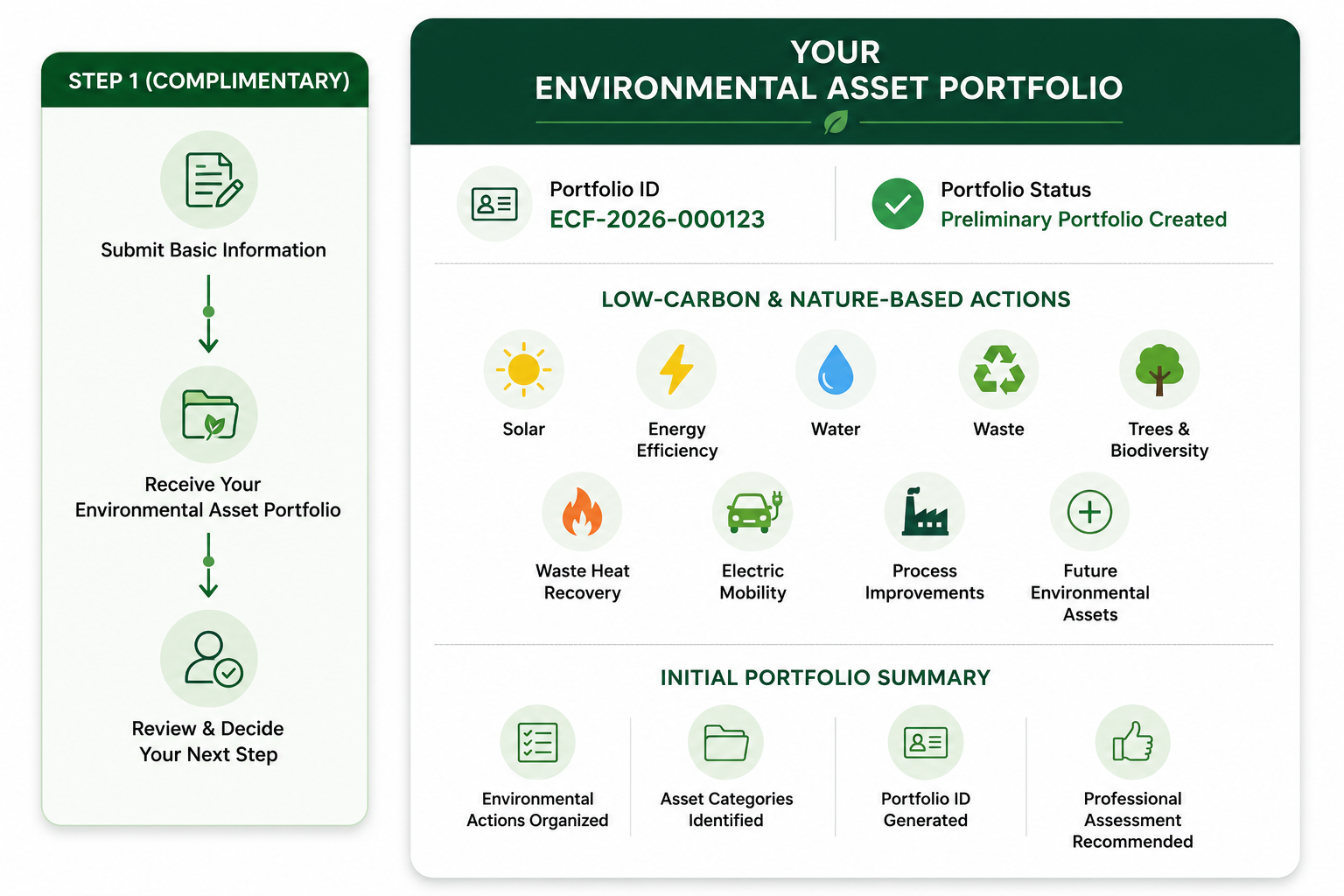Select the Energy Efficiency lightning icon
This screenshot has height=896, width=1344.
click(x=676, y=369)
